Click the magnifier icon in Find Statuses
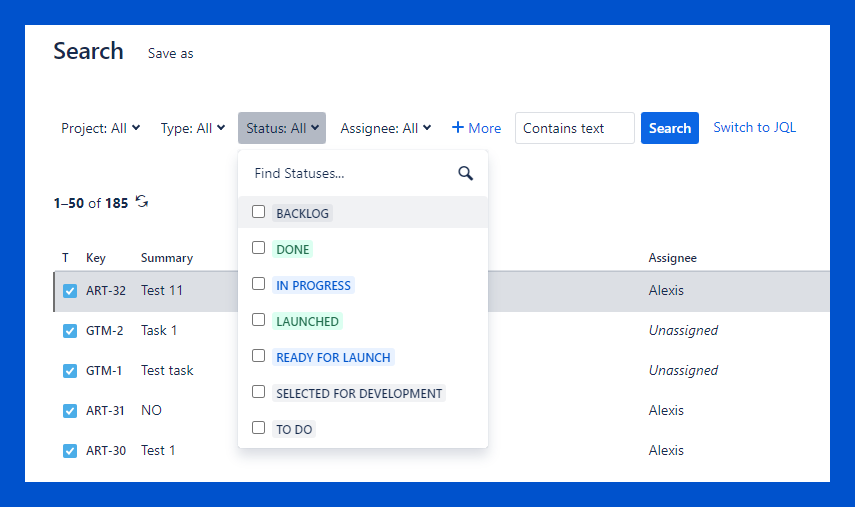 pyautogui.click(x=465, y=173)
